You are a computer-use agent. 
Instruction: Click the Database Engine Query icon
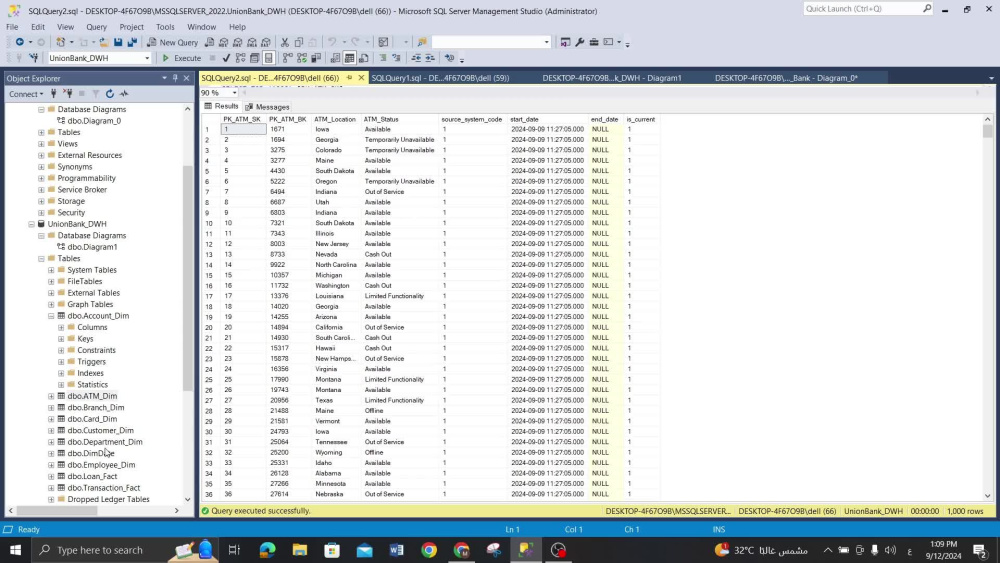pyautogui.click(x=209, y=42)
